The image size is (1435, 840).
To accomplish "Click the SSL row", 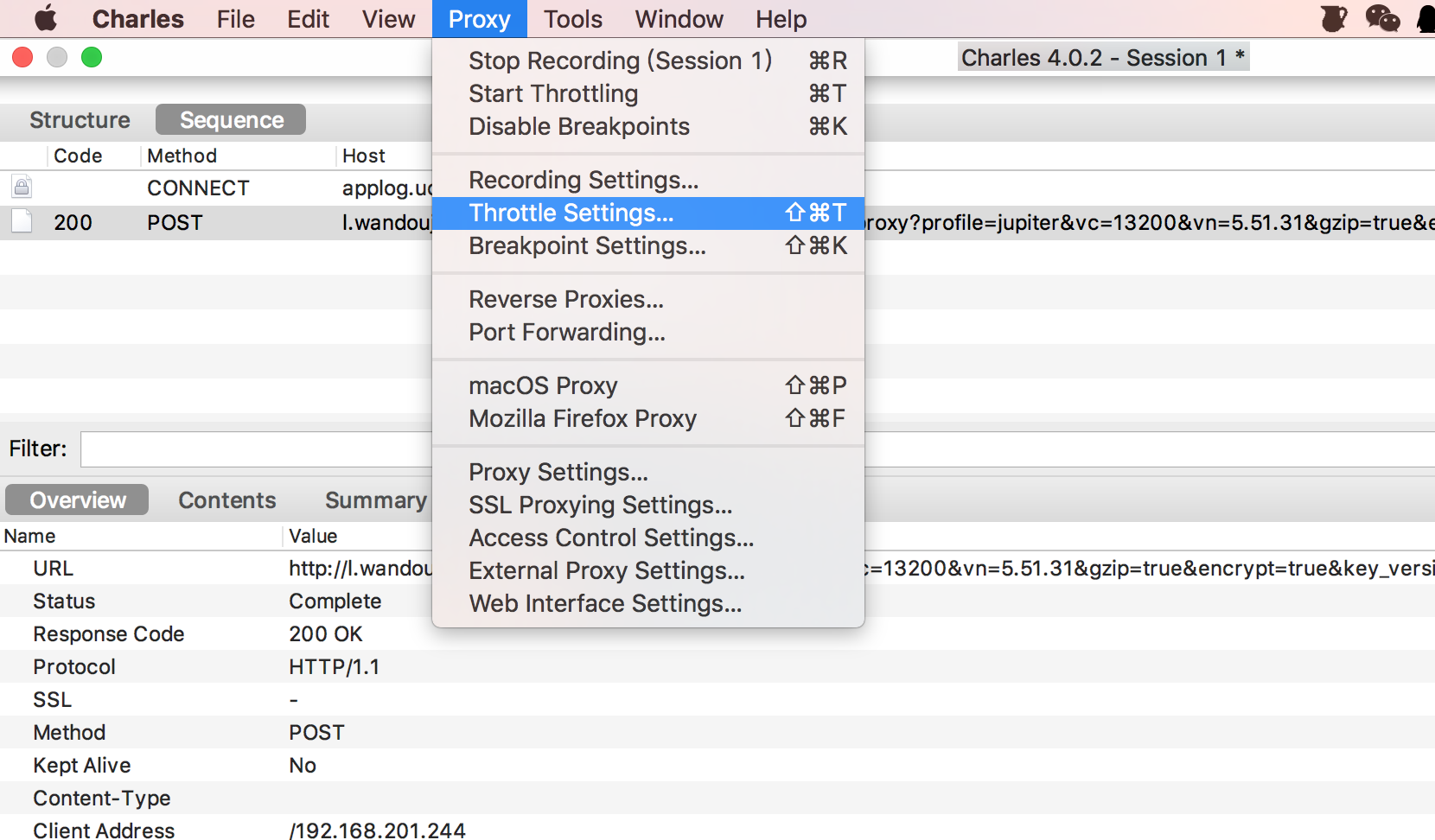I will point(717,699).
